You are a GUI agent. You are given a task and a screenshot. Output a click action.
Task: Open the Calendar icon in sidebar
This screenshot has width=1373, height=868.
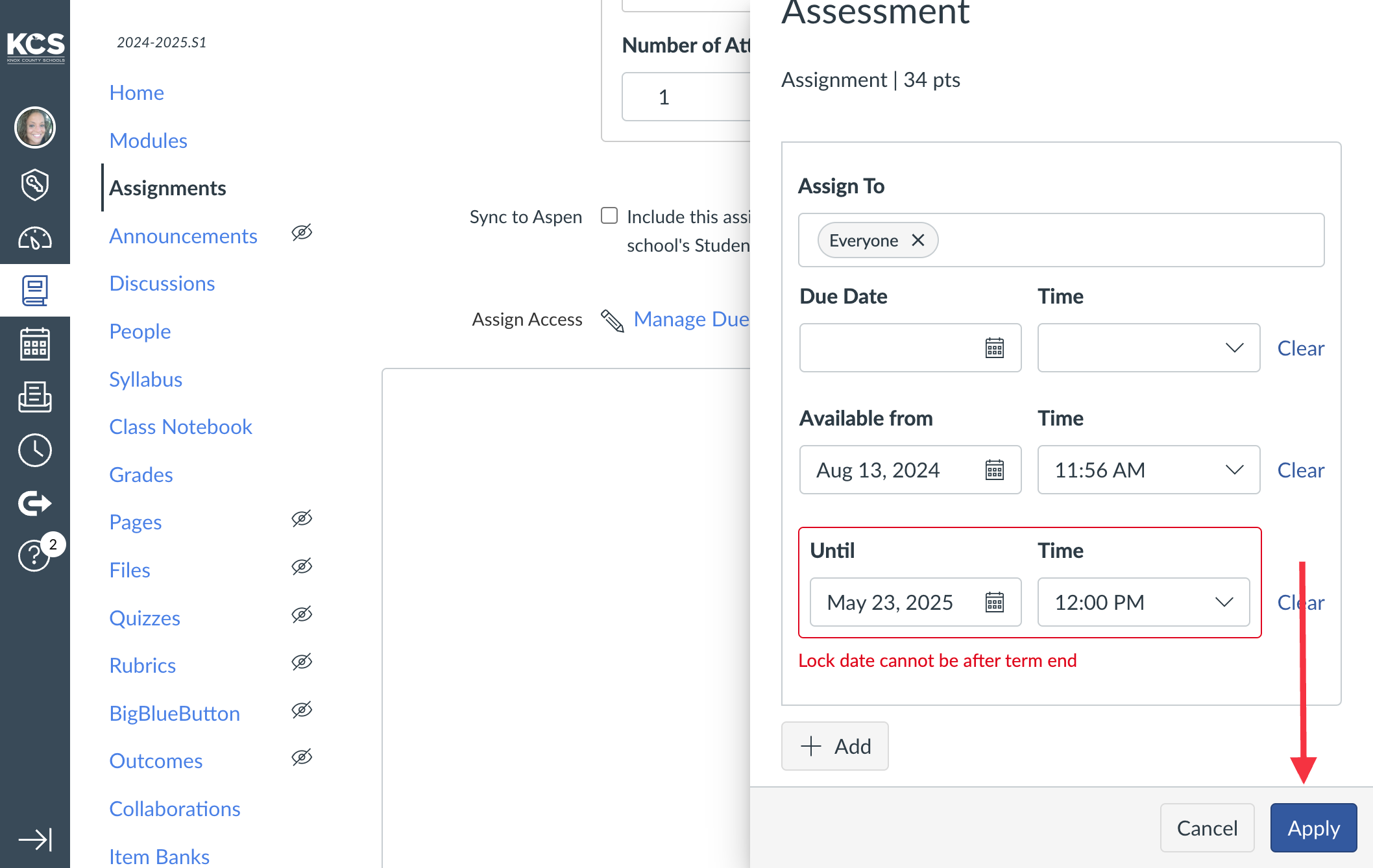point(35,344)
